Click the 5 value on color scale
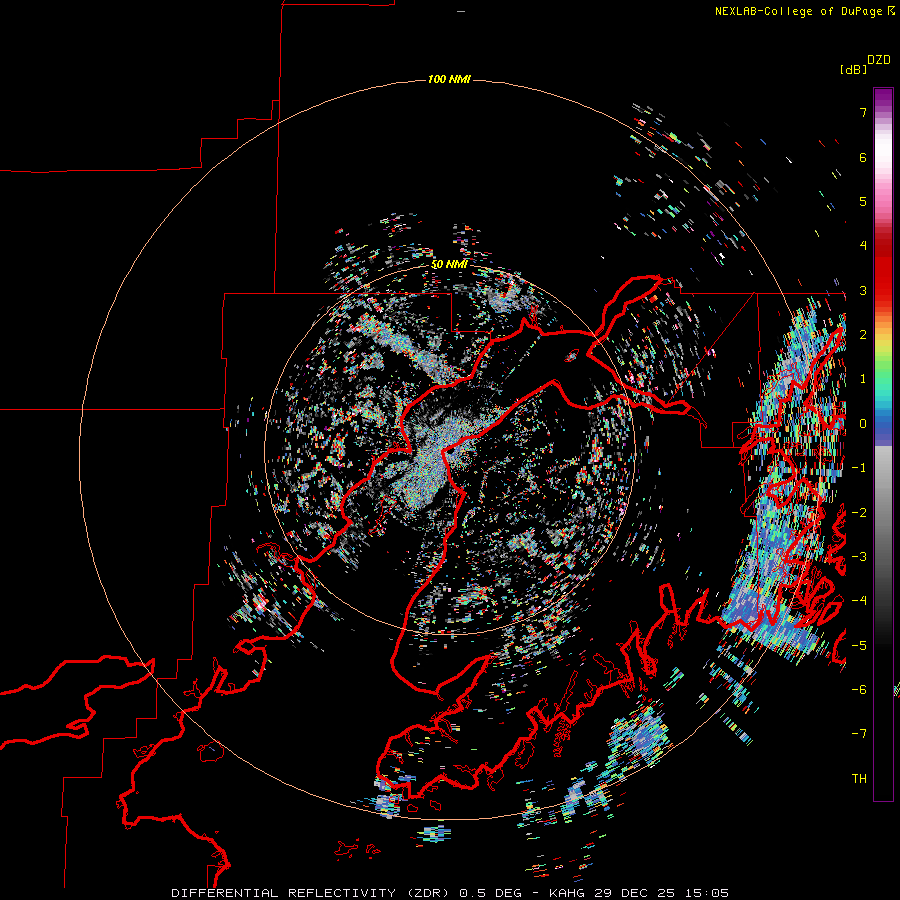 [863, 201]
